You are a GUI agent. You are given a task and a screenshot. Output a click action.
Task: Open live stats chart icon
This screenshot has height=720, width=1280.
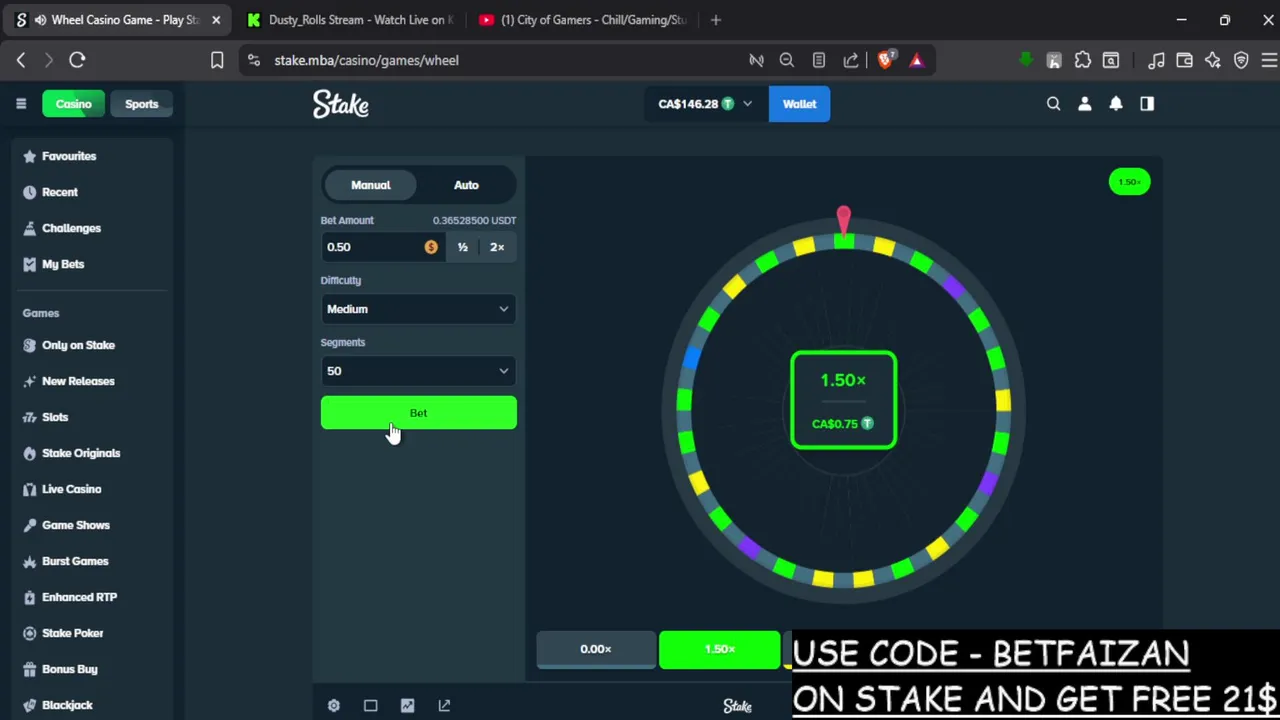pyautogui.click(x=407, y=706)
